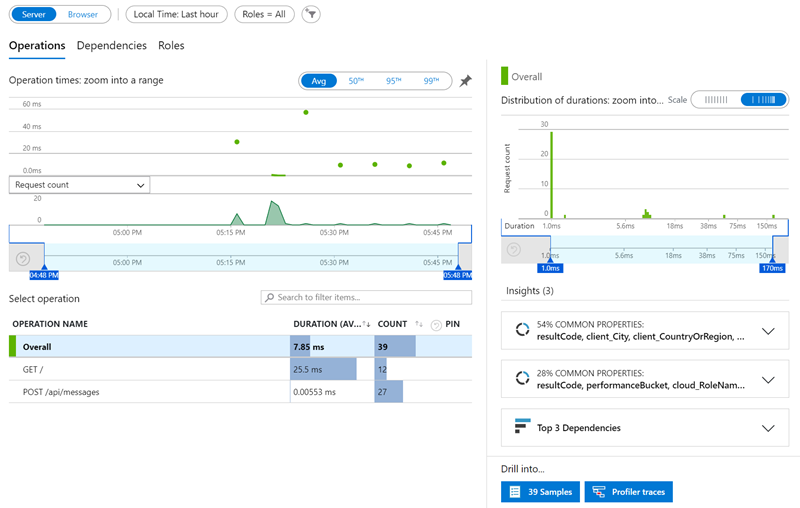Expand the 54% common properties insight

pos(768,331)
